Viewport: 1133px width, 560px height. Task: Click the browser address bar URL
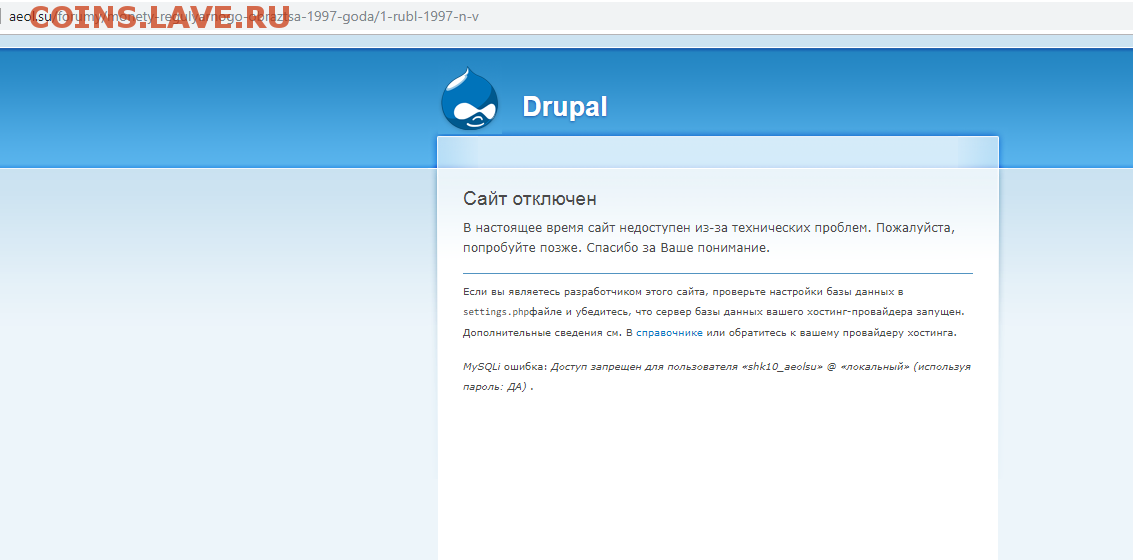tap(244, 17)
